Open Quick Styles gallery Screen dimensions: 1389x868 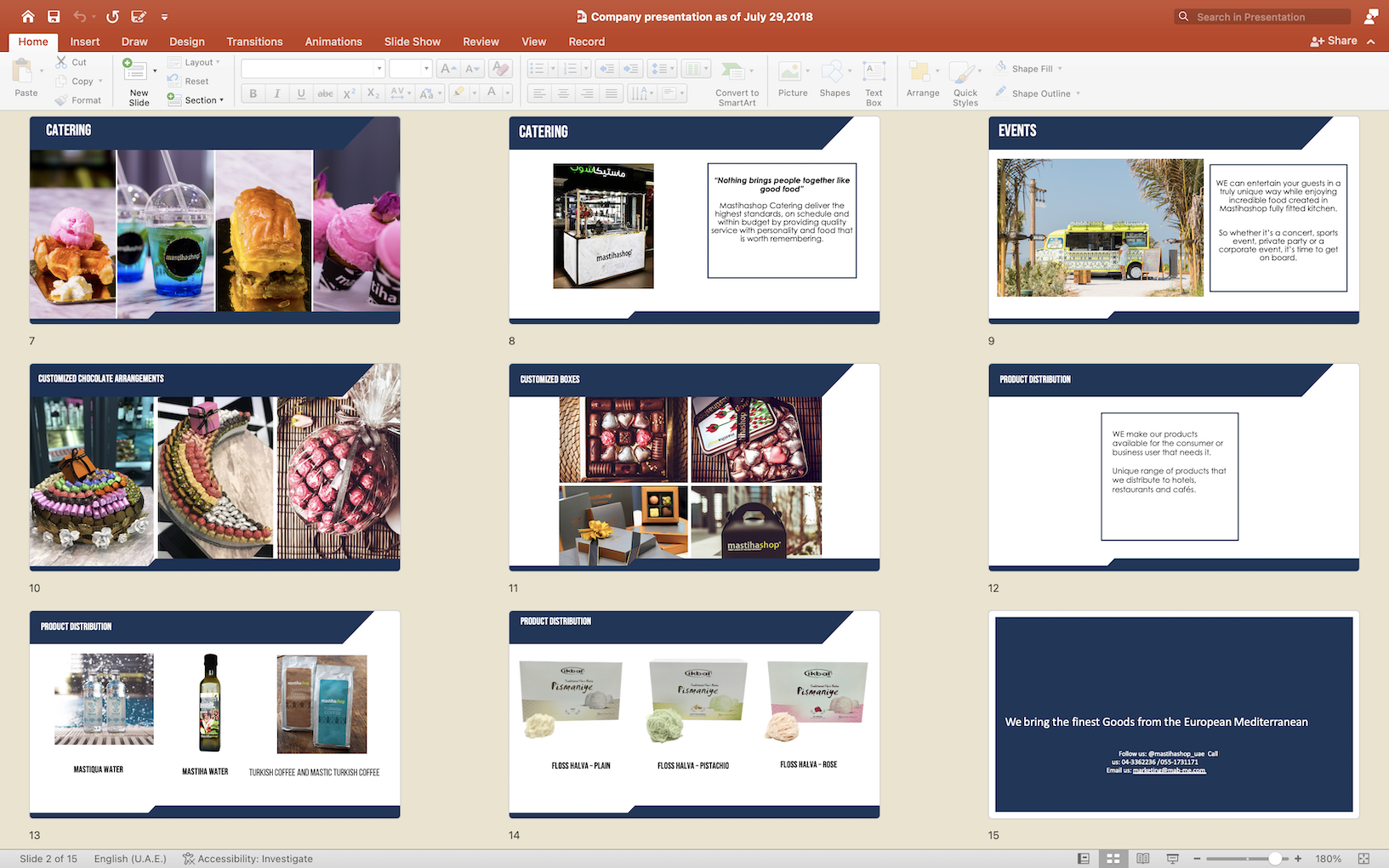point(965,83)
